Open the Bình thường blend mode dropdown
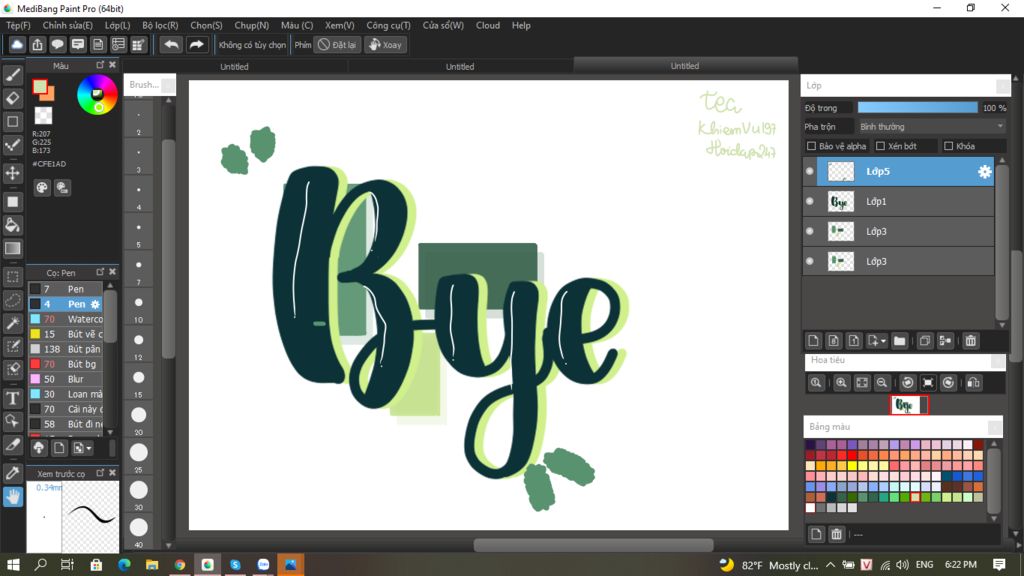The height and width of the screenshot is (576, 1024). [931, 127]
